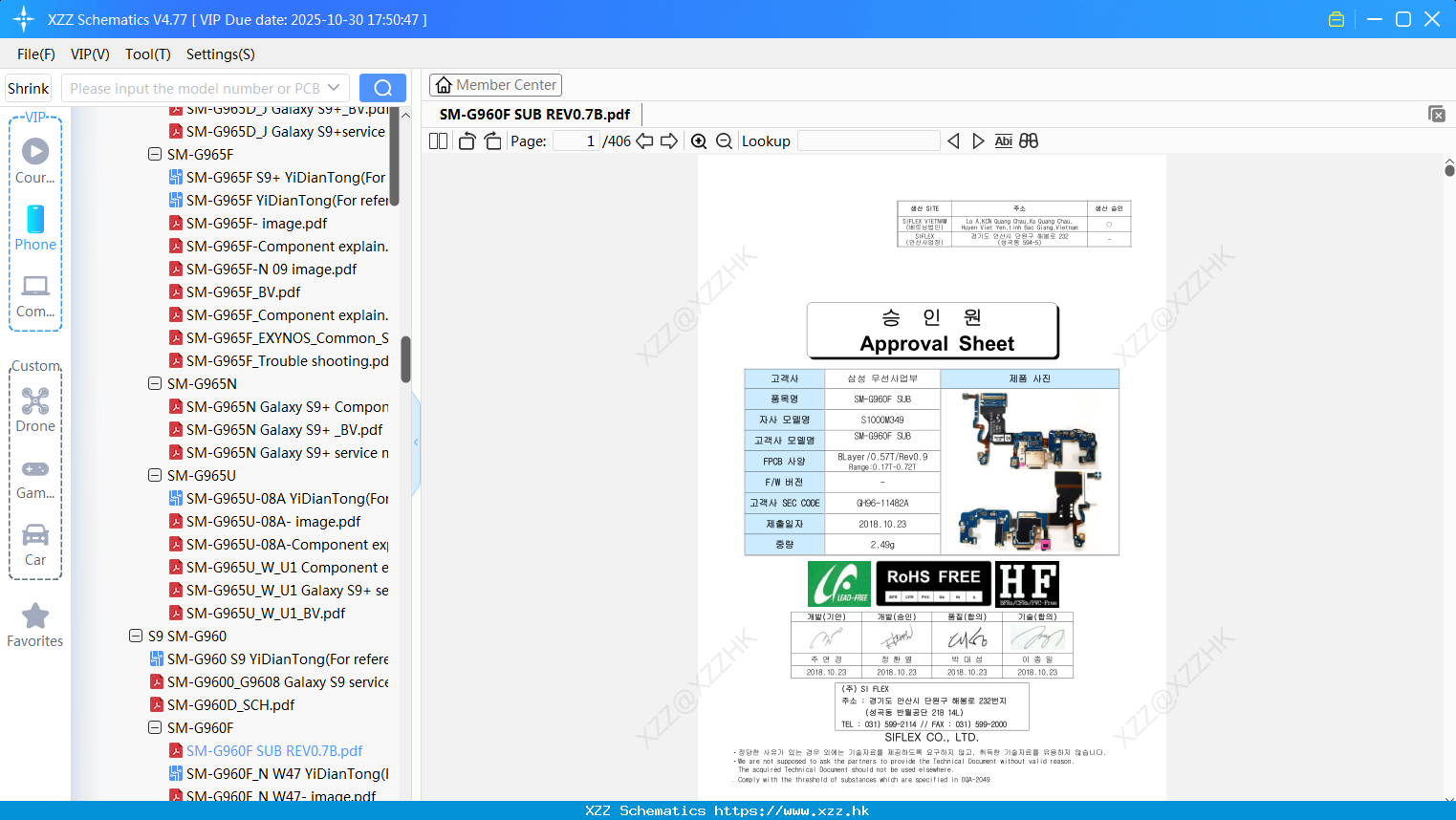Open the VIP(V) menu
Image resolution: width=1456 pixels, height=820 pixels.
(90, 54)
